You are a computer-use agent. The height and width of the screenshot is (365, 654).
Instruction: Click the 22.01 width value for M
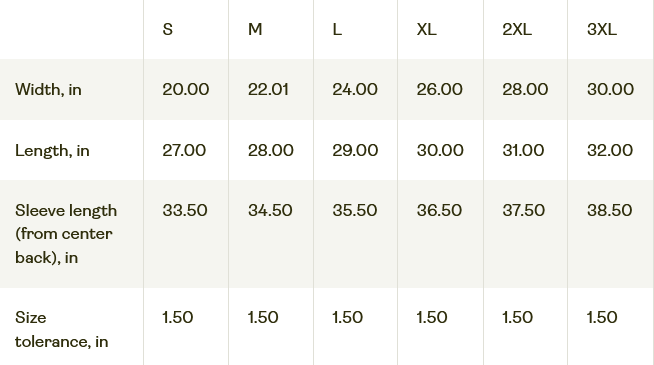(x=268, y=90)
